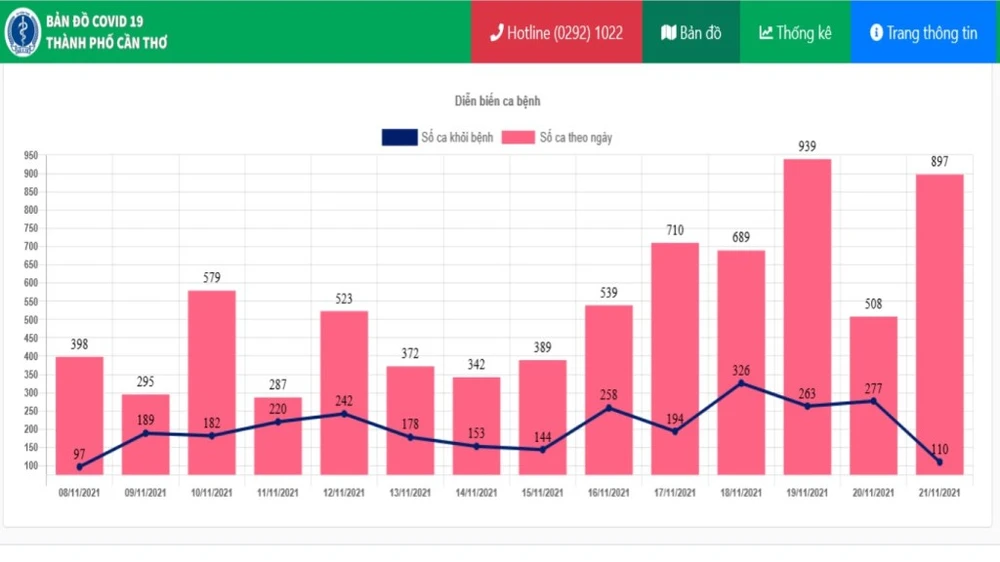Toggle the Số ca khỏi bệnh legend label
Image resolution: width=1000 pixels, height=562 pixels.
[x=457, y=138]
